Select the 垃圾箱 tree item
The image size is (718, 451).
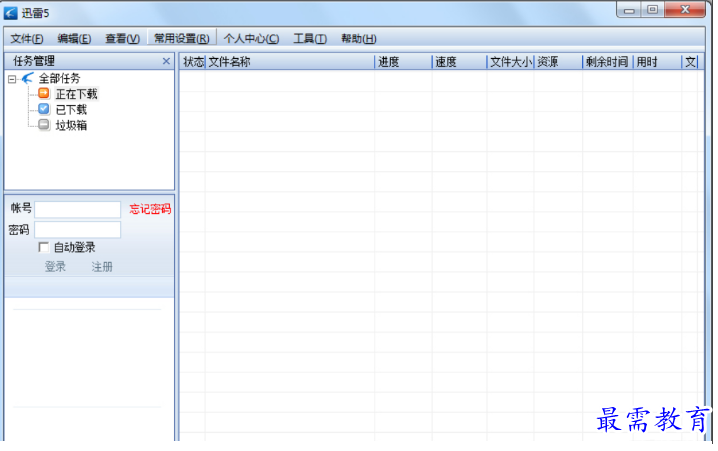coord(71,125)
